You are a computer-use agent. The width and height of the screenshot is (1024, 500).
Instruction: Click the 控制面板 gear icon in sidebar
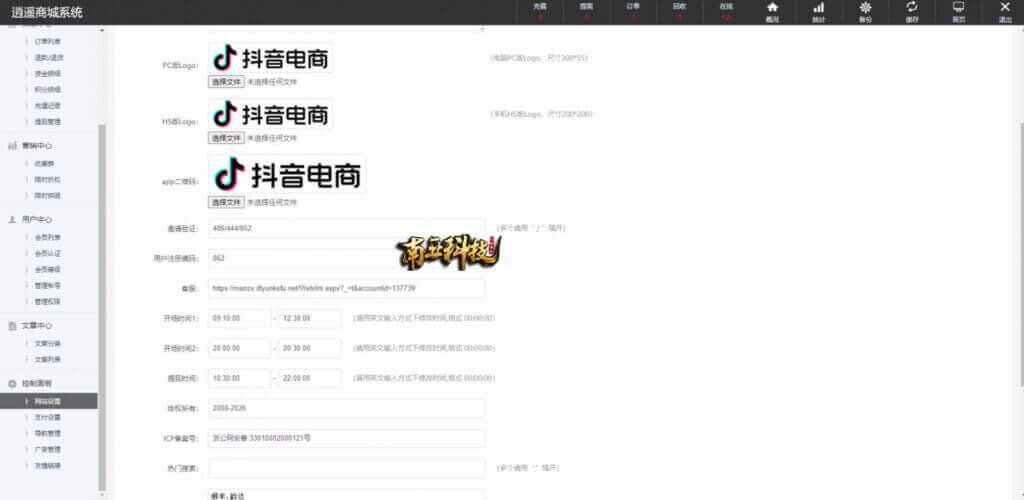12,383
